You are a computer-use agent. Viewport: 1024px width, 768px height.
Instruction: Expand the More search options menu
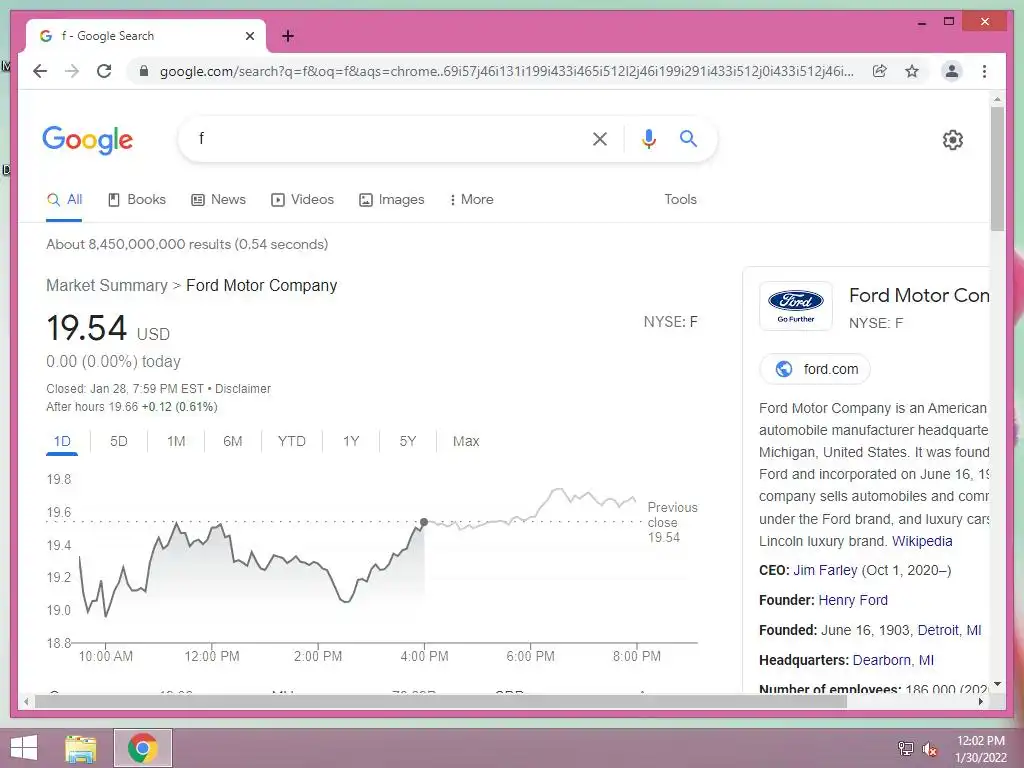[472, 200]
